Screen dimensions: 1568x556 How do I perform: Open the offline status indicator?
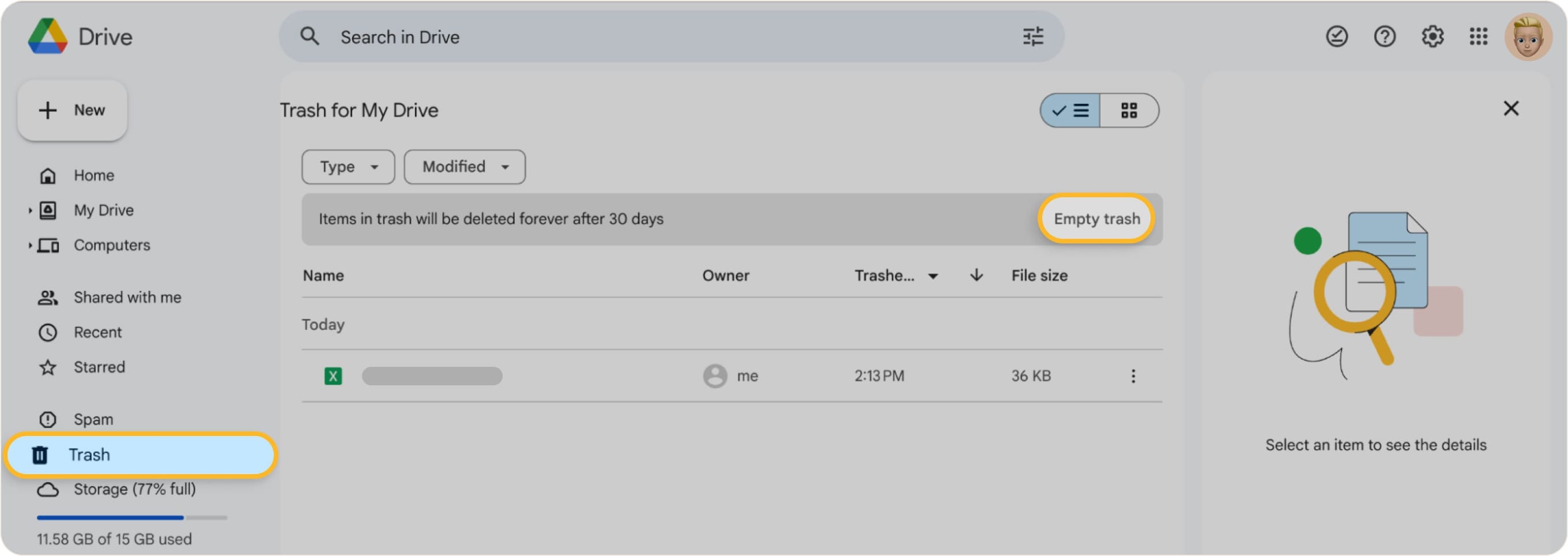tap(1337, 36)
